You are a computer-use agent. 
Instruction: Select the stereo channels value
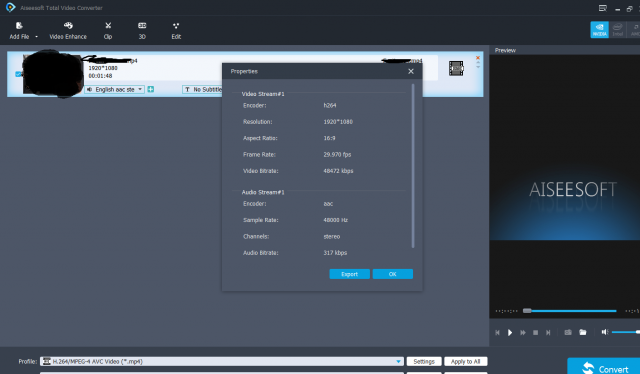pyautogui.click(x=332, y=236)
